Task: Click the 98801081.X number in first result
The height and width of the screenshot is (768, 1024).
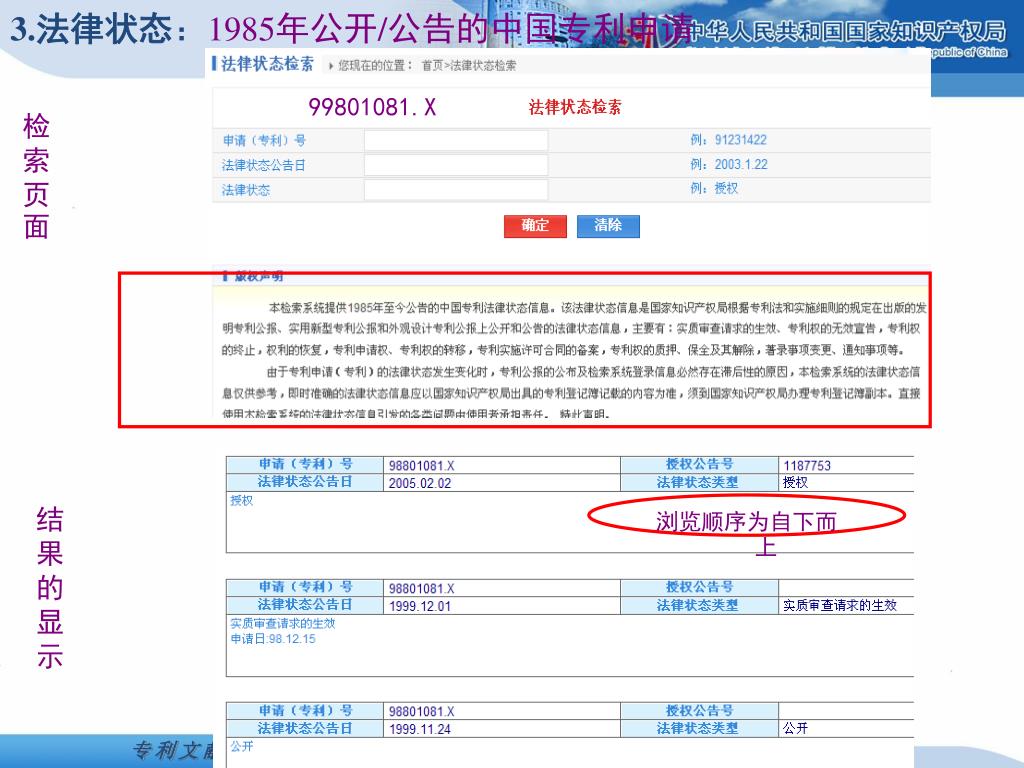Action: (421, 466)
